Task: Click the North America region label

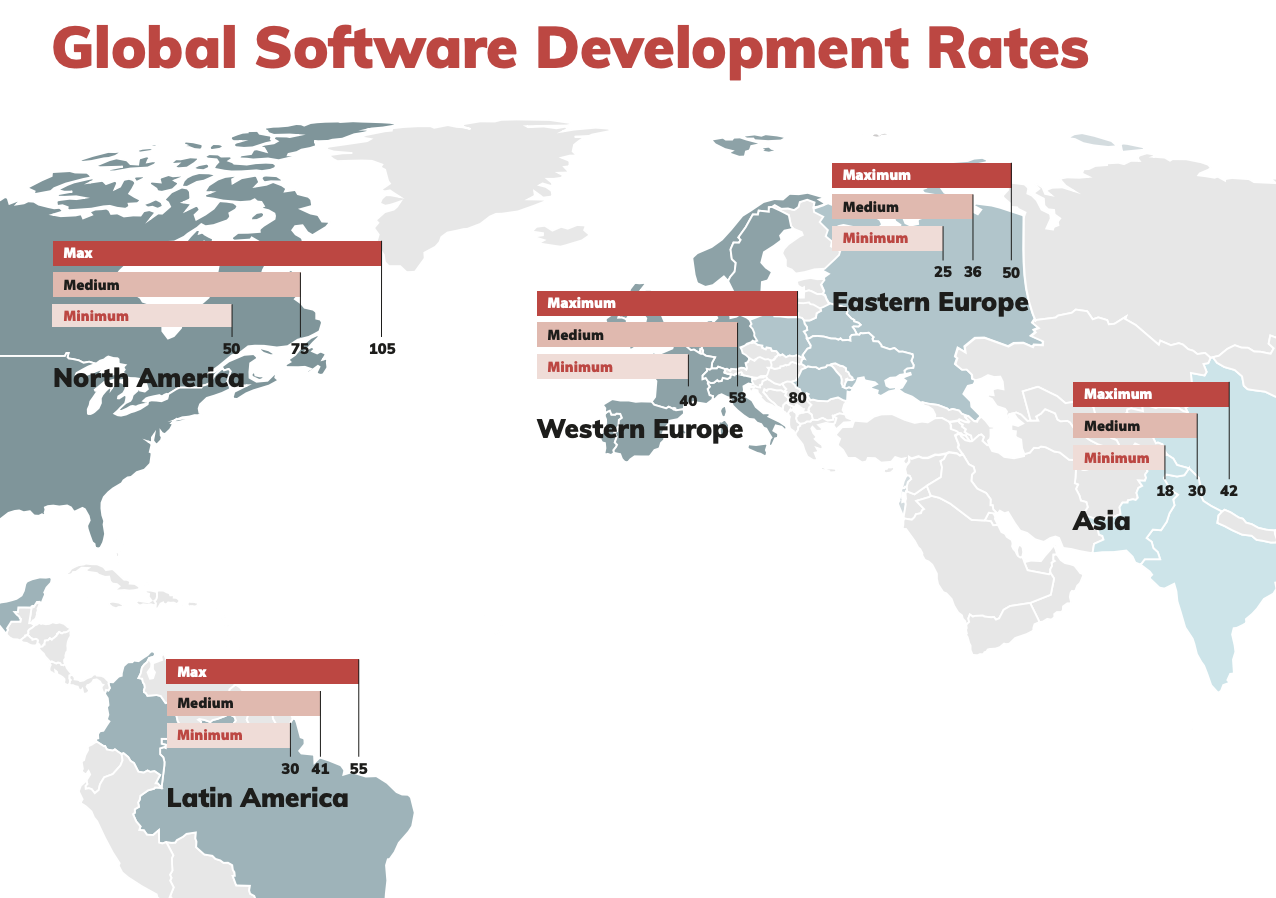Action: tap(147, 379)
